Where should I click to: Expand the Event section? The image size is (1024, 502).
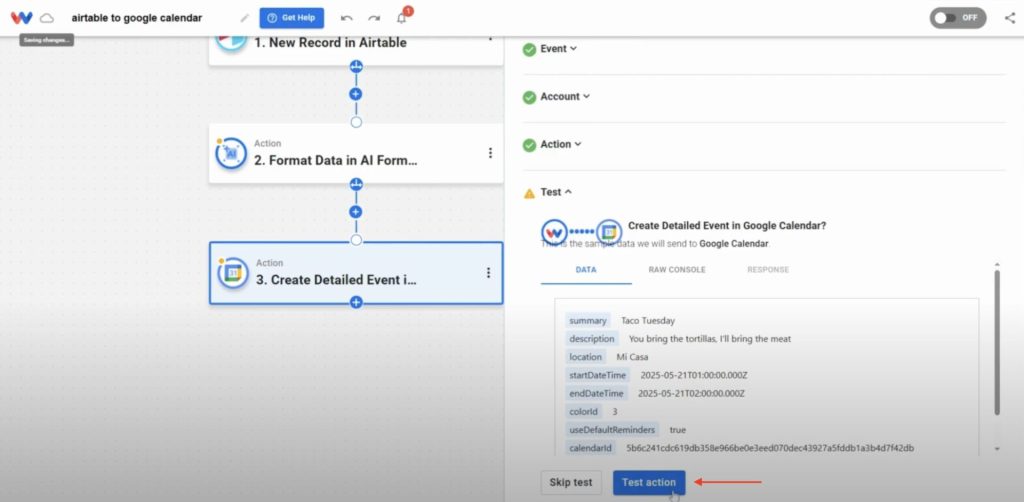tap(558, 48)
